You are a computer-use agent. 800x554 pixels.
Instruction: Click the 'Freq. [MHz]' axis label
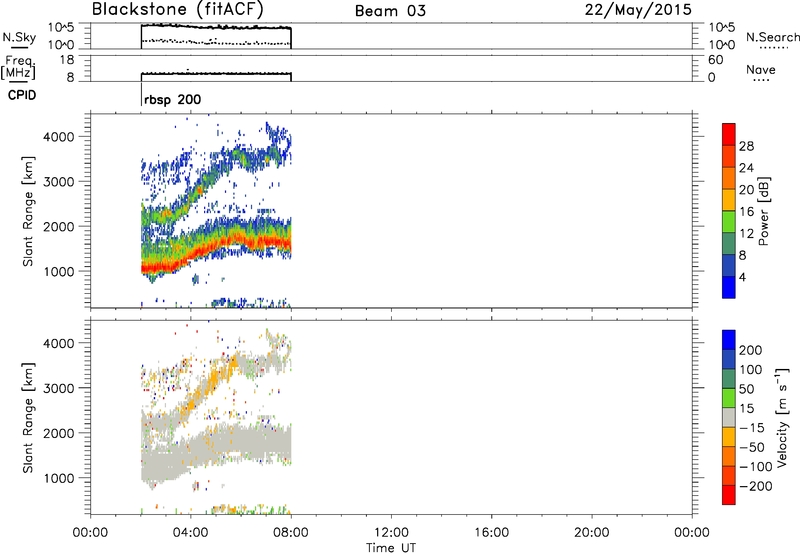pyautogui.click(x=20, y=67)
